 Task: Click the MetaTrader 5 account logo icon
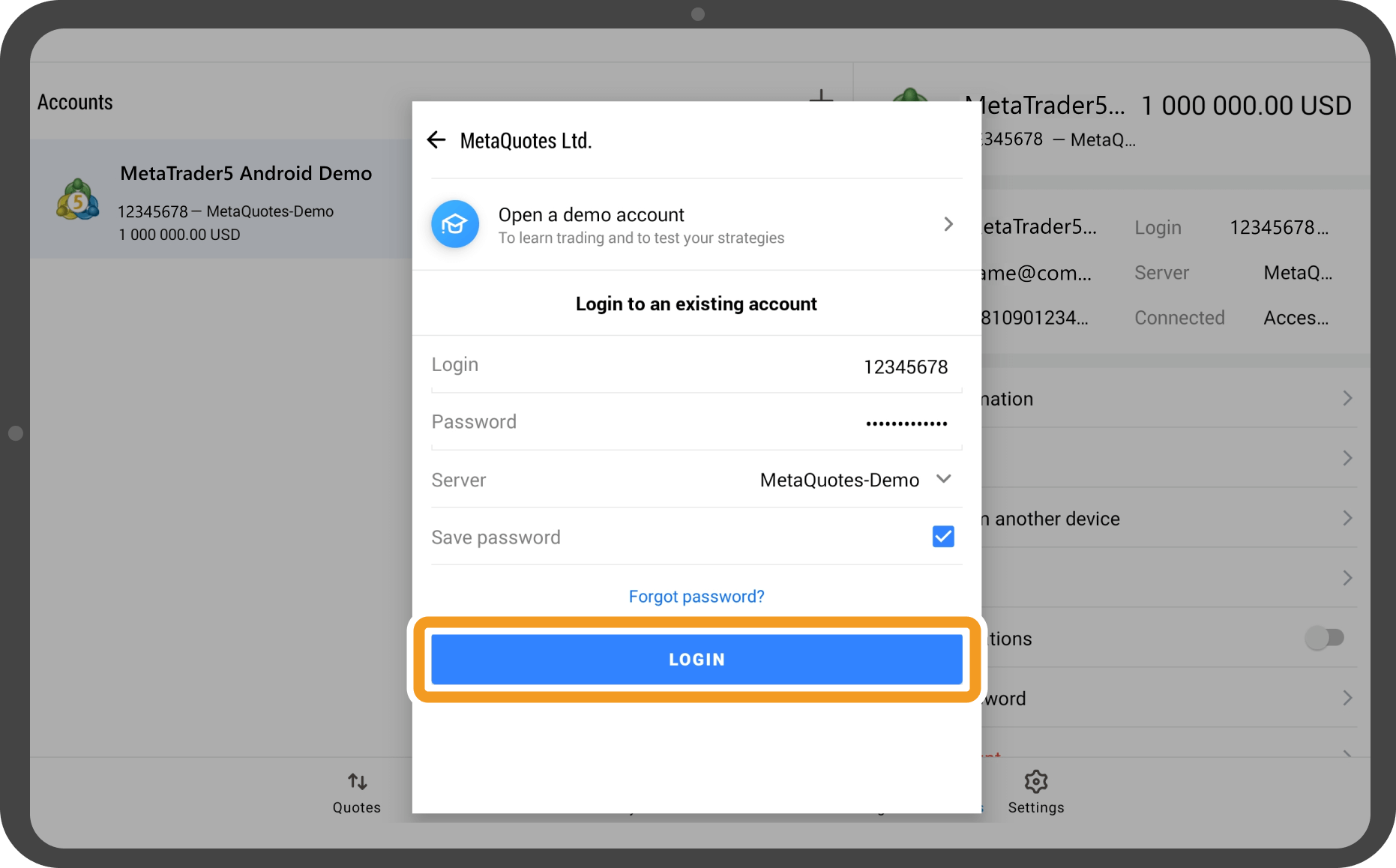(x=77, y=200)
